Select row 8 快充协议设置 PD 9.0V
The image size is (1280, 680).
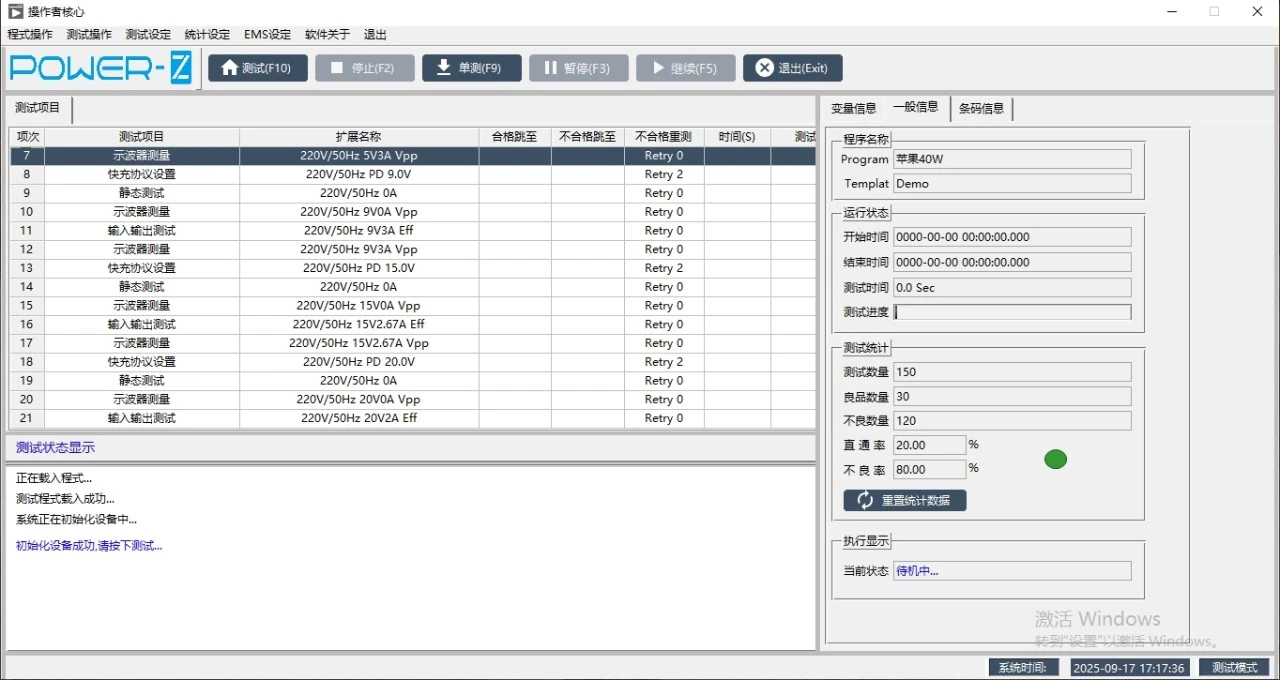[413, 174]
